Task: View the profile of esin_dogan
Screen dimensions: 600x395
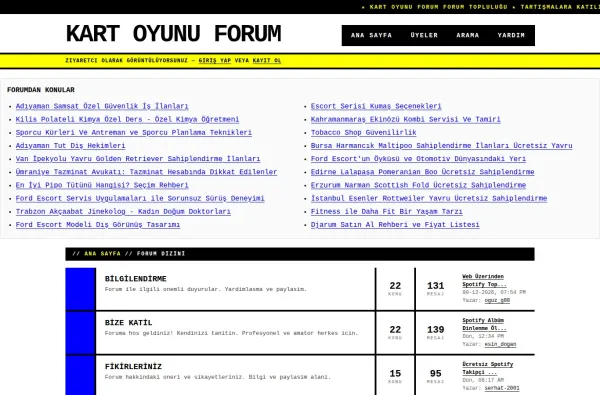Action: coord(500,344)
